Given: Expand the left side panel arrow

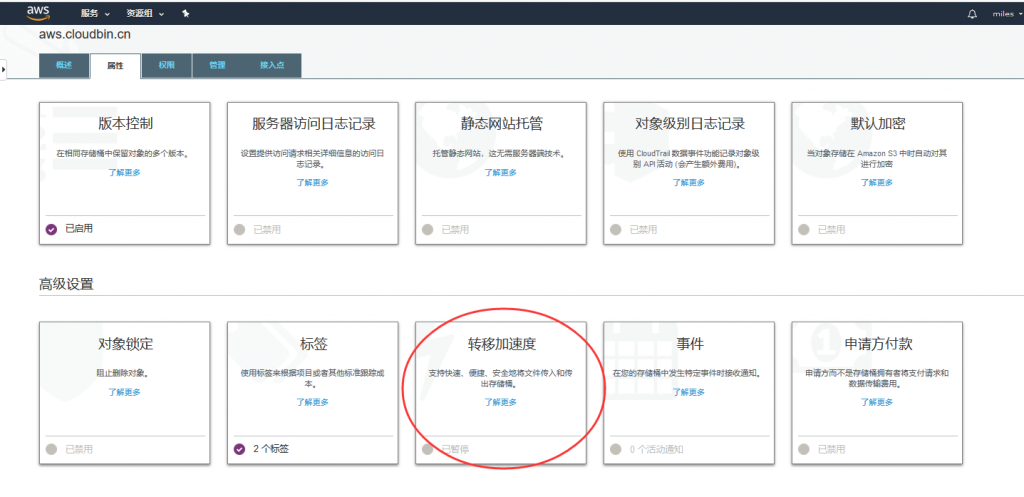Looking at the screenshot, I should point(3,69).
